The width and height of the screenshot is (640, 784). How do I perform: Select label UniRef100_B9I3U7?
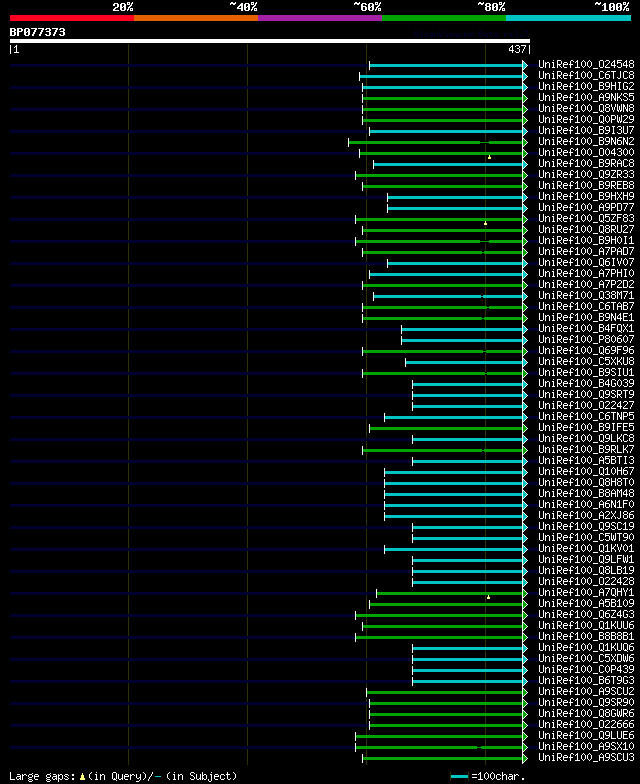[586, 130]
